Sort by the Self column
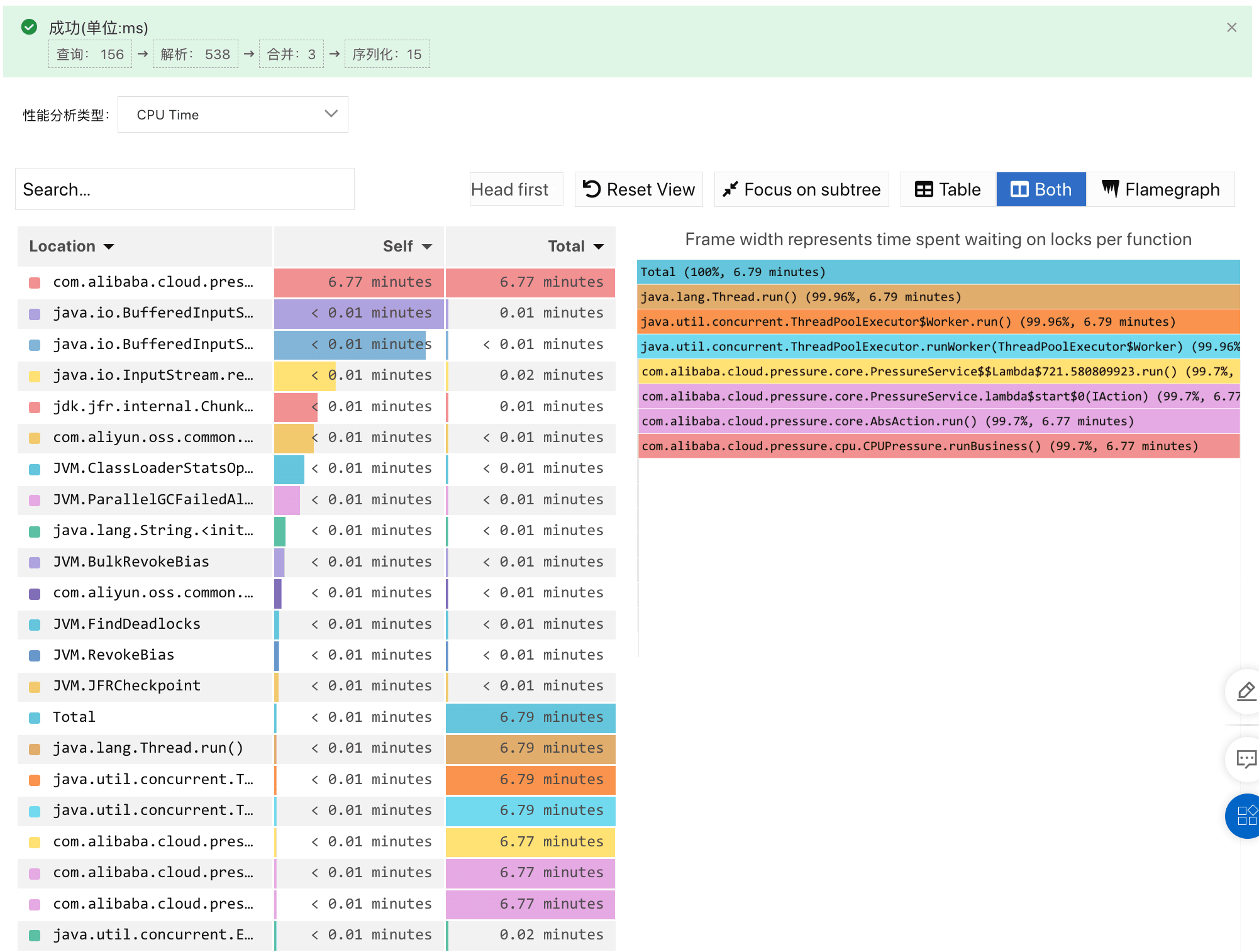This screenshot has height=952, width=1259. 407,246
